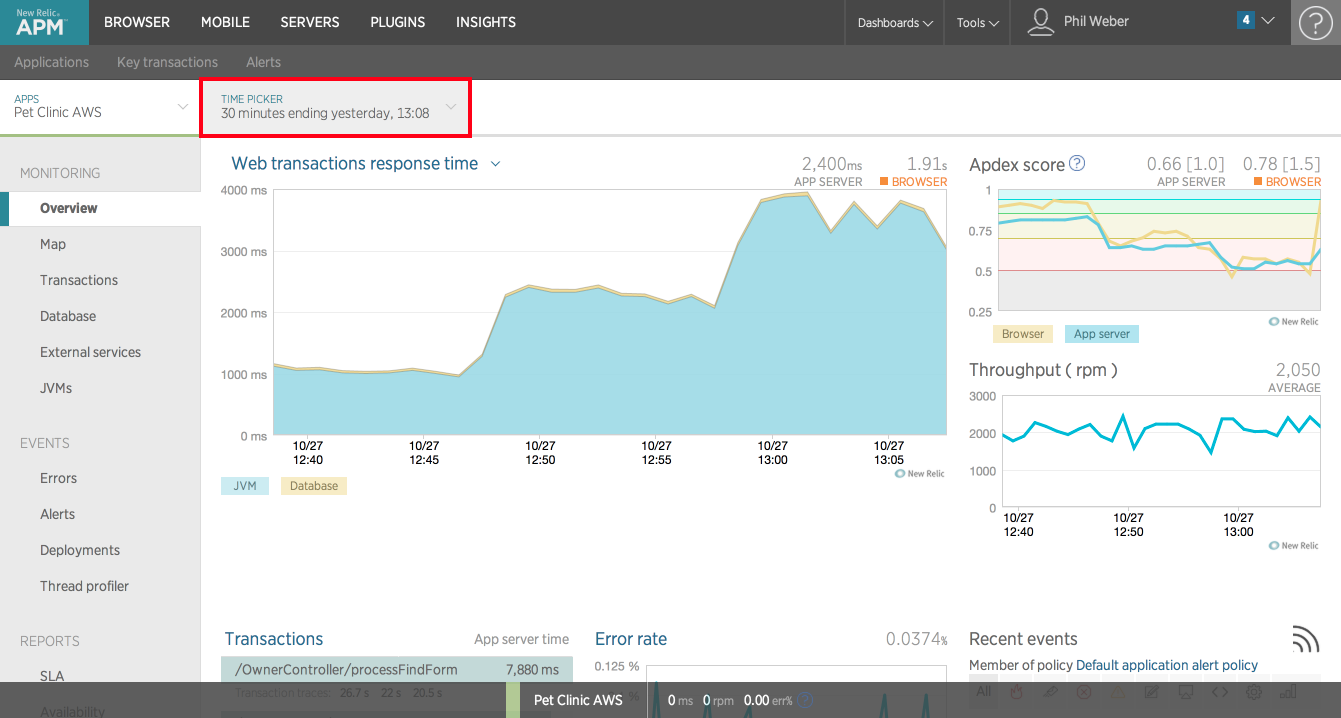
Task: Click the 0.78 [1.5] browser Apdex value
Action: coord(1281,164)
